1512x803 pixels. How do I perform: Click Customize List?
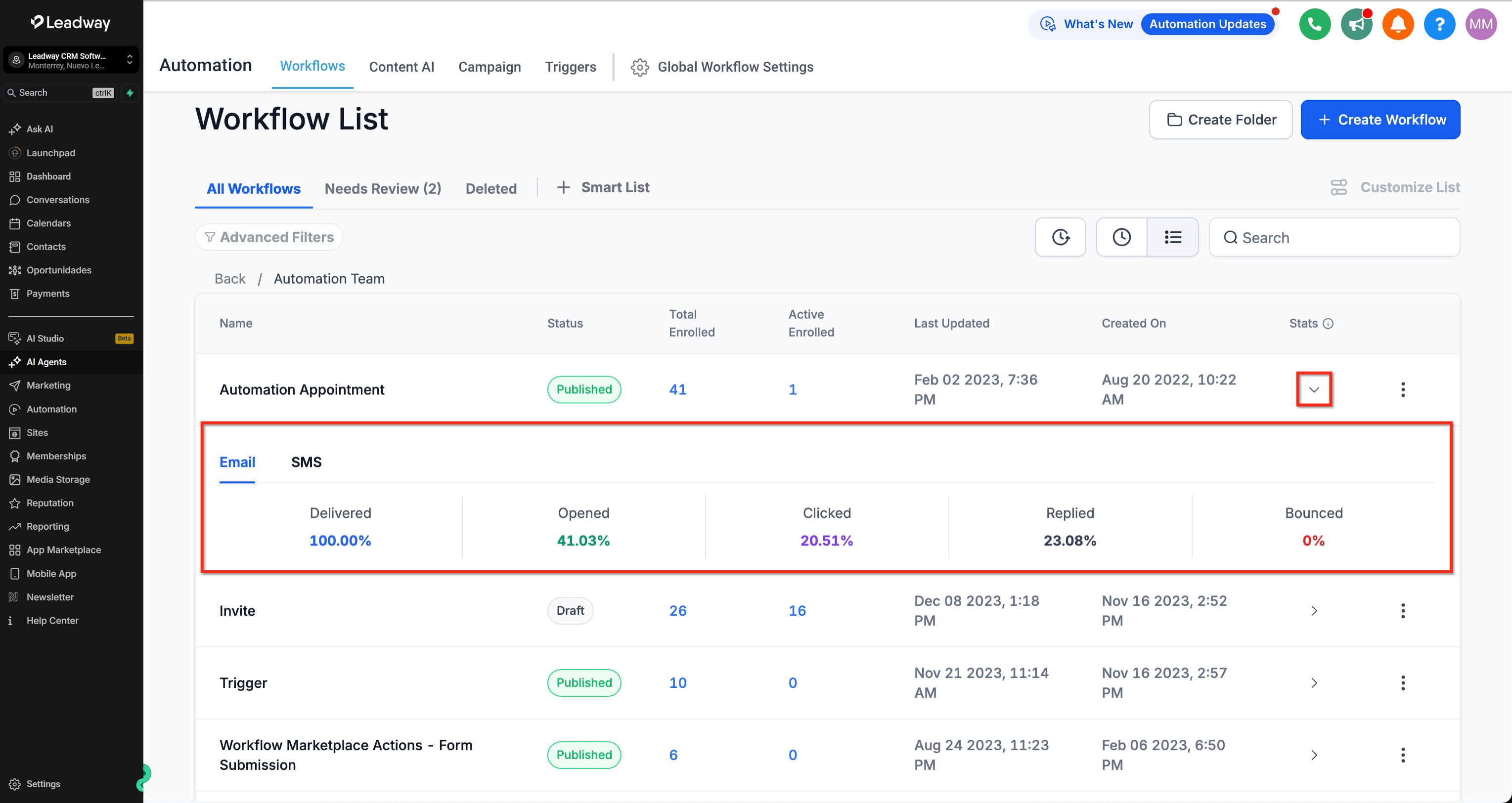point(1395,187)
